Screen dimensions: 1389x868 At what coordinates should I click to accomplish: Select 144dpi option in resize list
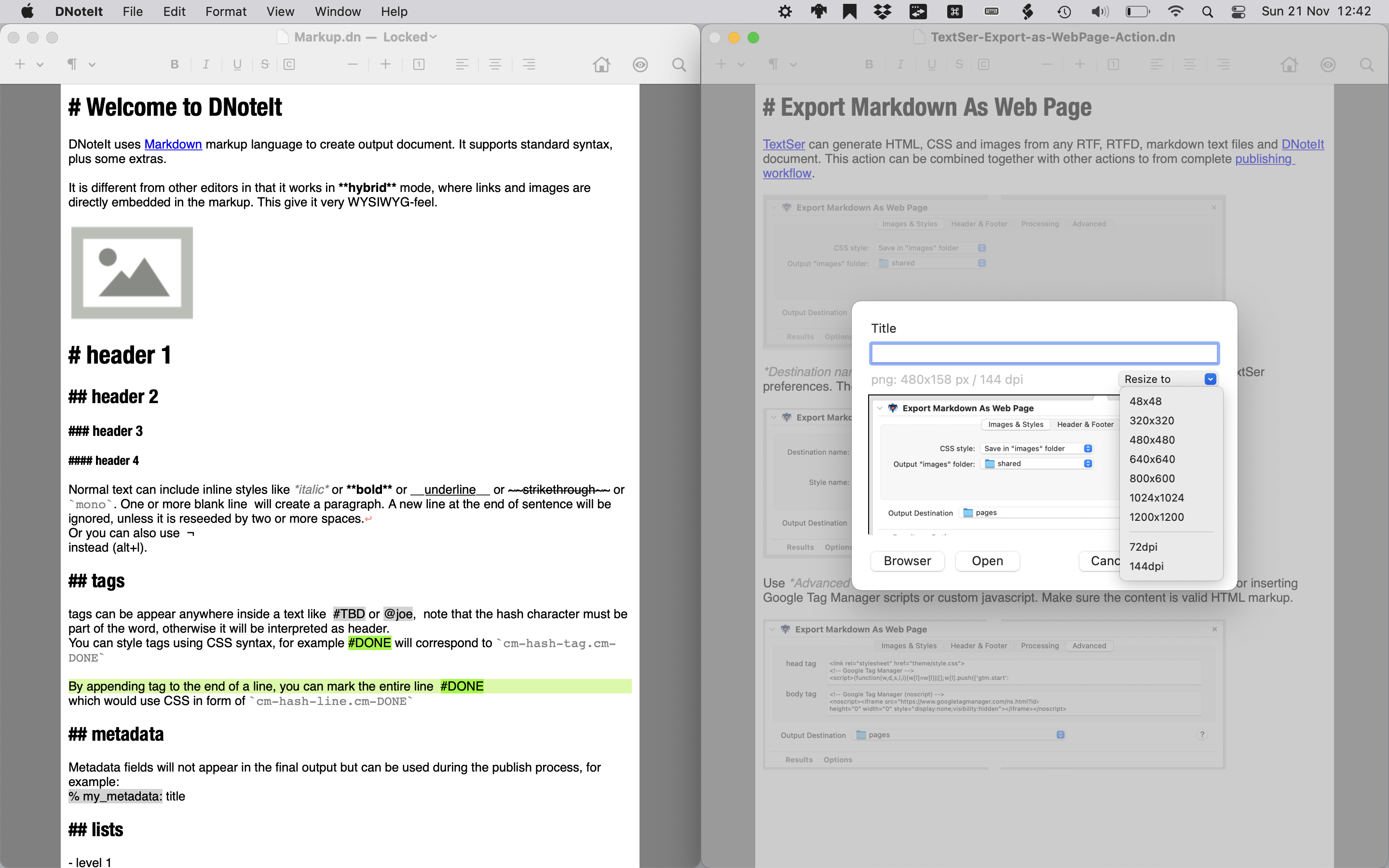coord(1171,566)
